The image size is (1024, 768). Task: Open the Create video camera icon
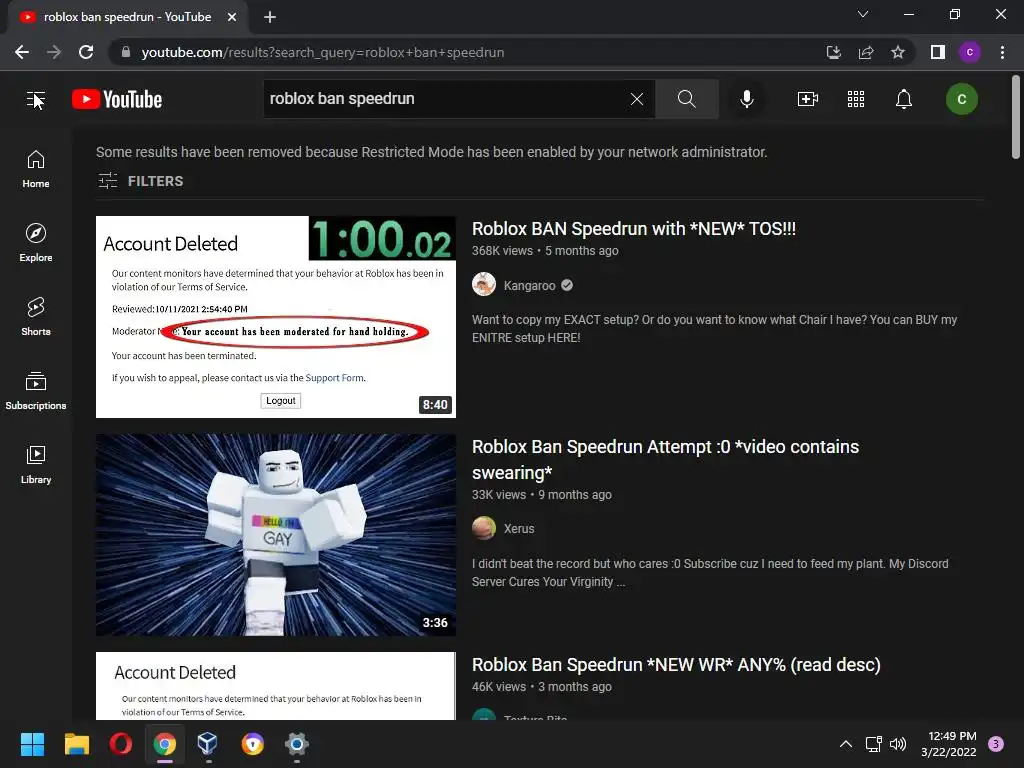pos(808,99)
